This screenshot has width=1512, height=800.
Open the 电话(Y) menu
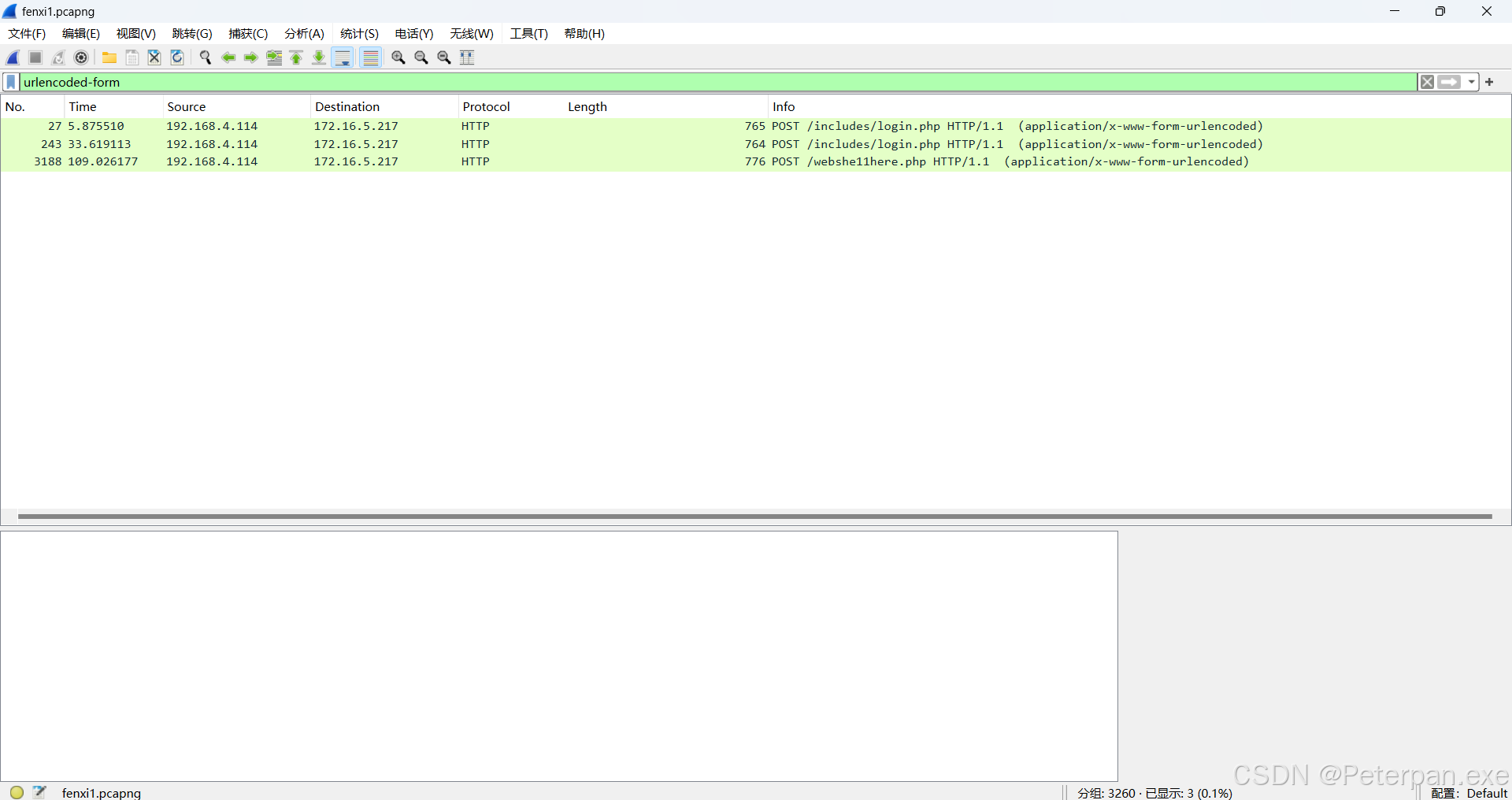[x=414, y=34]
